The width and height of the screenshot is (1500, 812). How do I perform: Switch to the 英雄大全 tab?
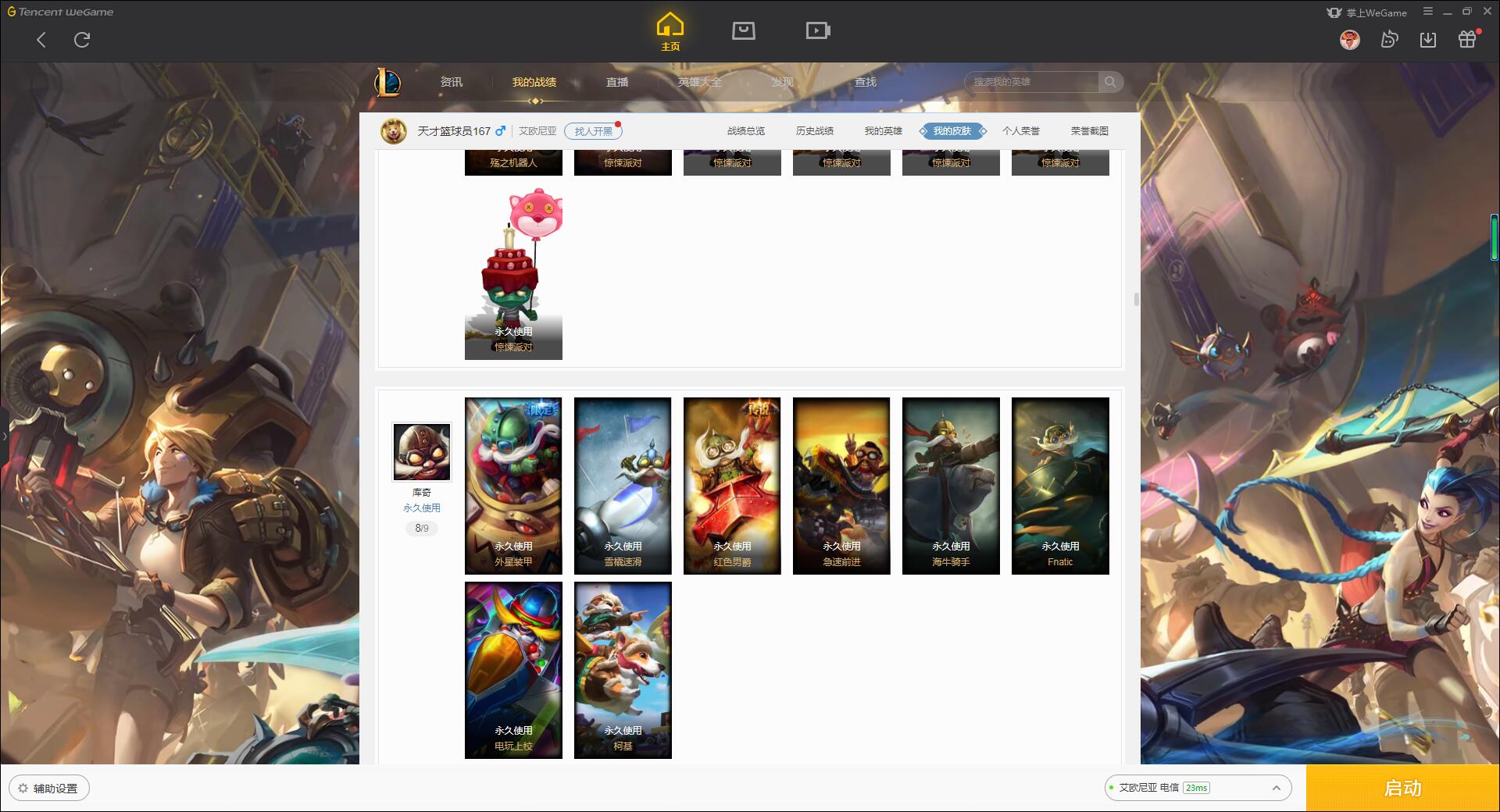700,82
